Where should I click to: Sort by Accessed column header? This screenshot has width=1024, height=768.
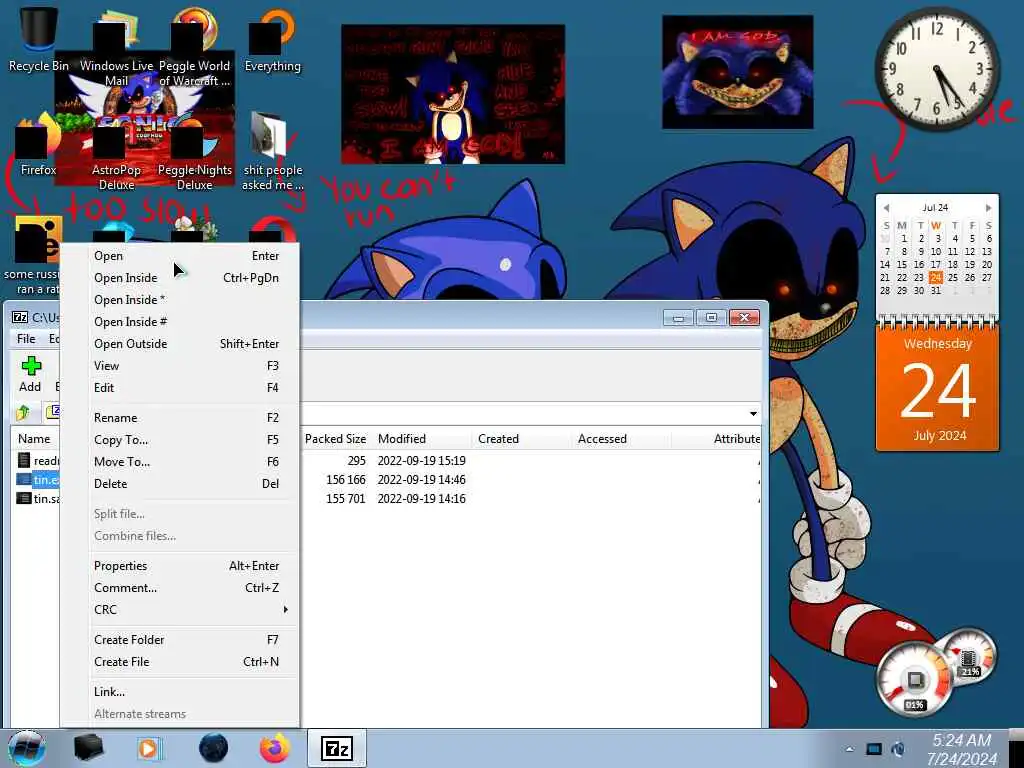(621, 439)
